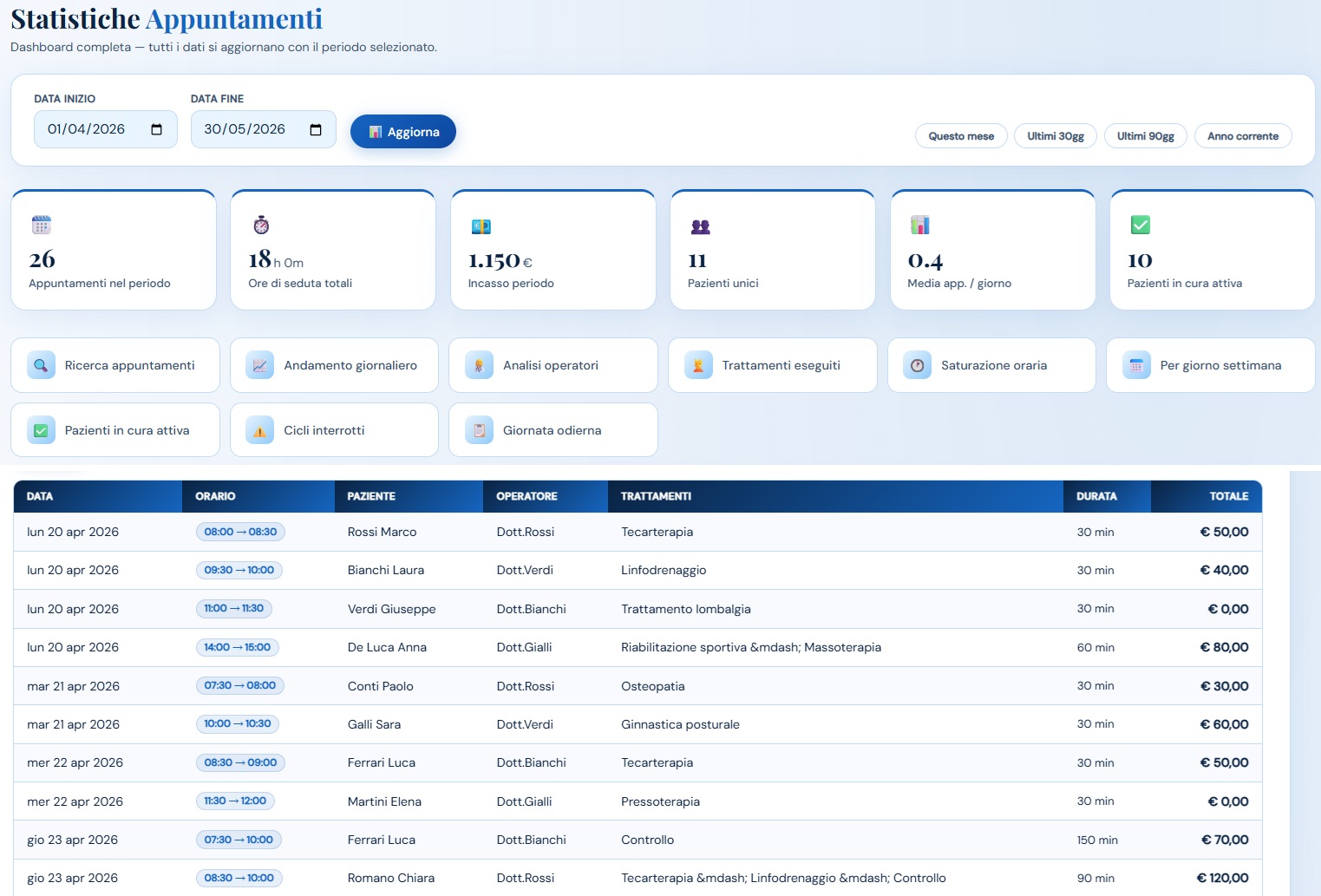Click the Pazienti in cura attiva checkmark icon
The width and height of the screenshot is (1321, 896).
pos(40,429)
